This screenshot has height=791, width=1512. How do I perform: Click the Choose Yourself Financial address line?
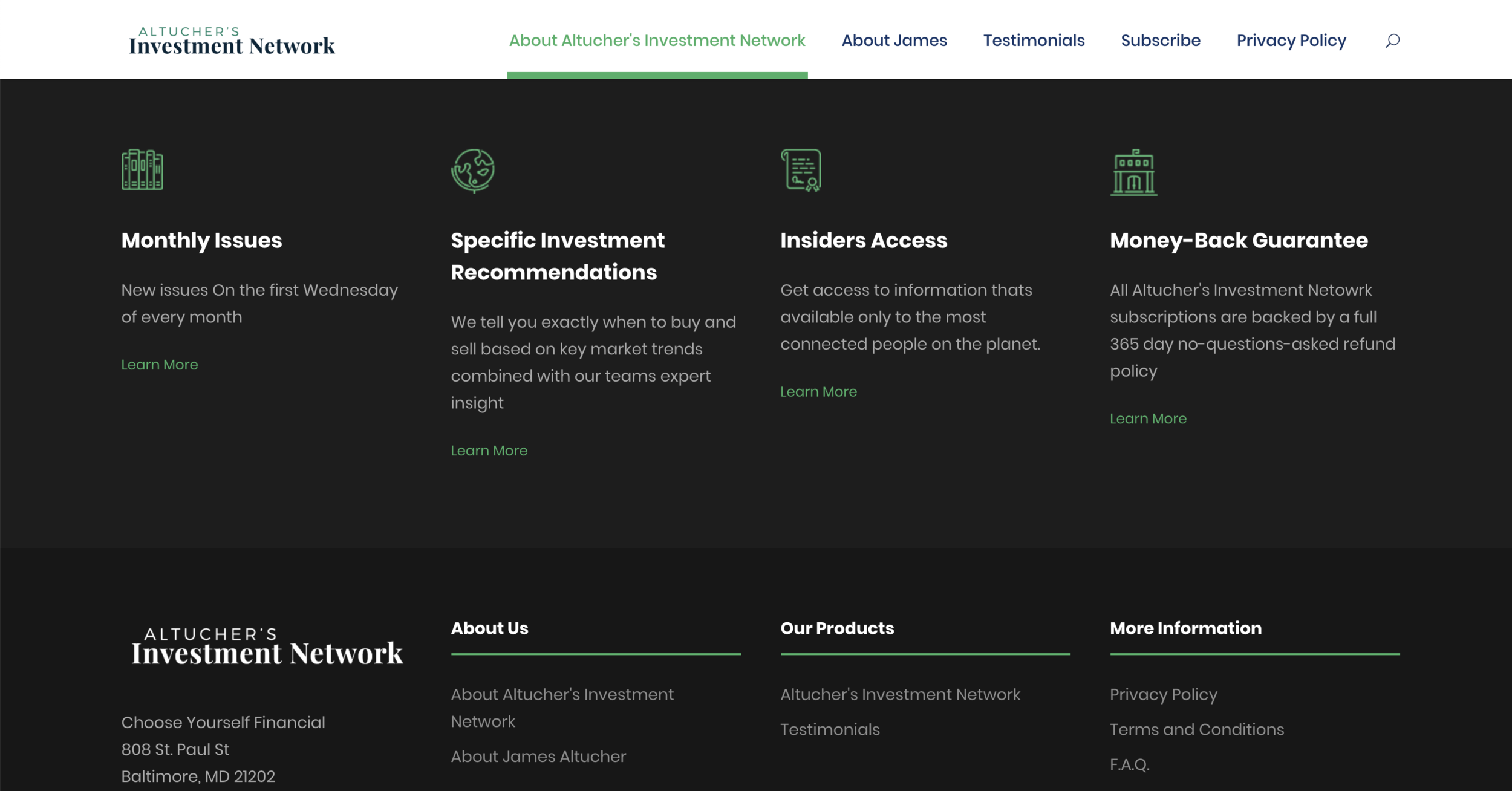(223, 723)
